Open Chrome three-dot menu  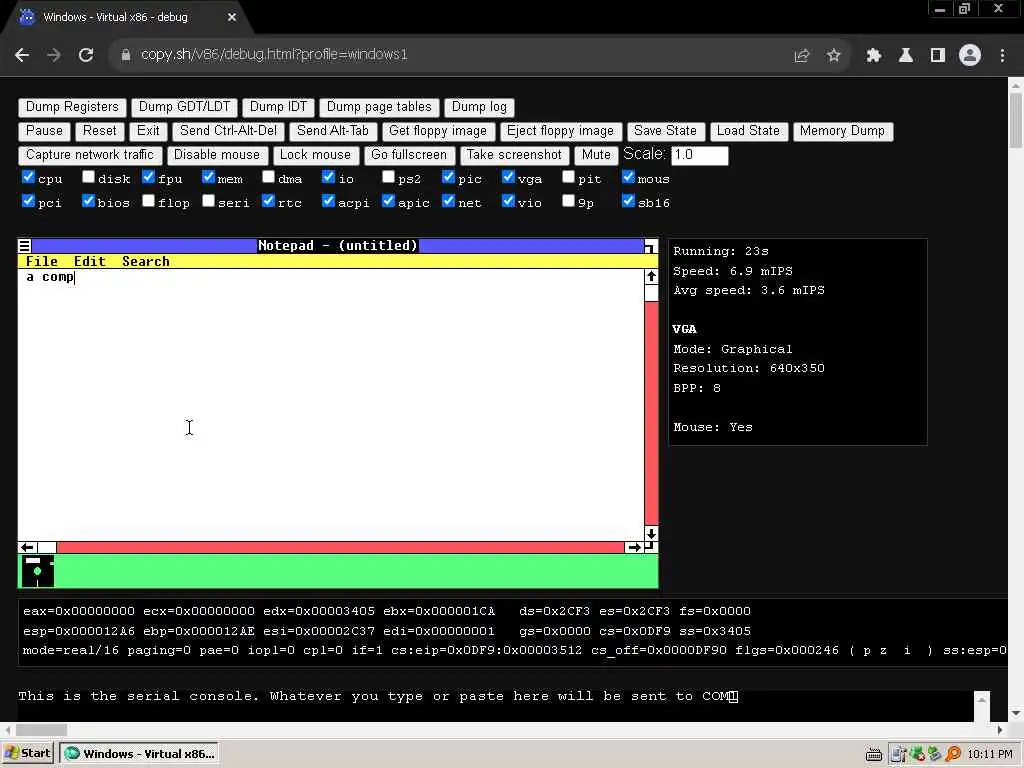pyautogui.click(x=1002, y=56)
